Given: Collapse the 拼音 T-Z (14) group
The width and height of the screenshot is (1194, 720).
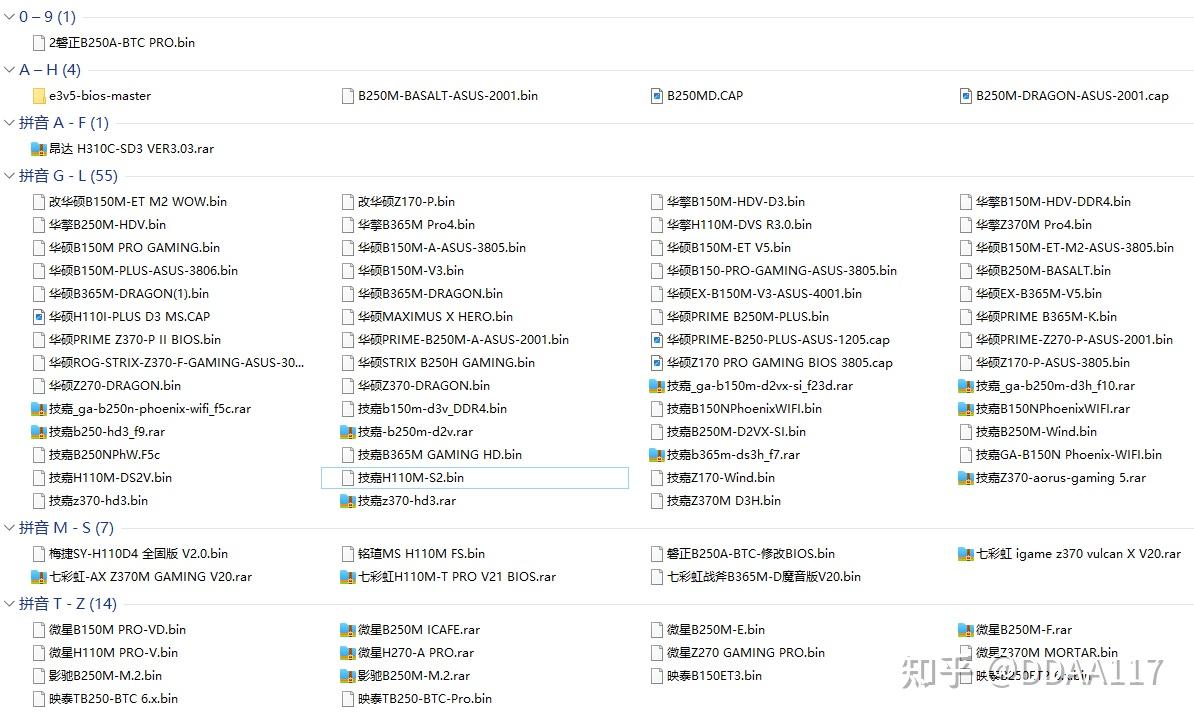Looking at the screenshot, I should pyautogui.click(x=8, y=604).
